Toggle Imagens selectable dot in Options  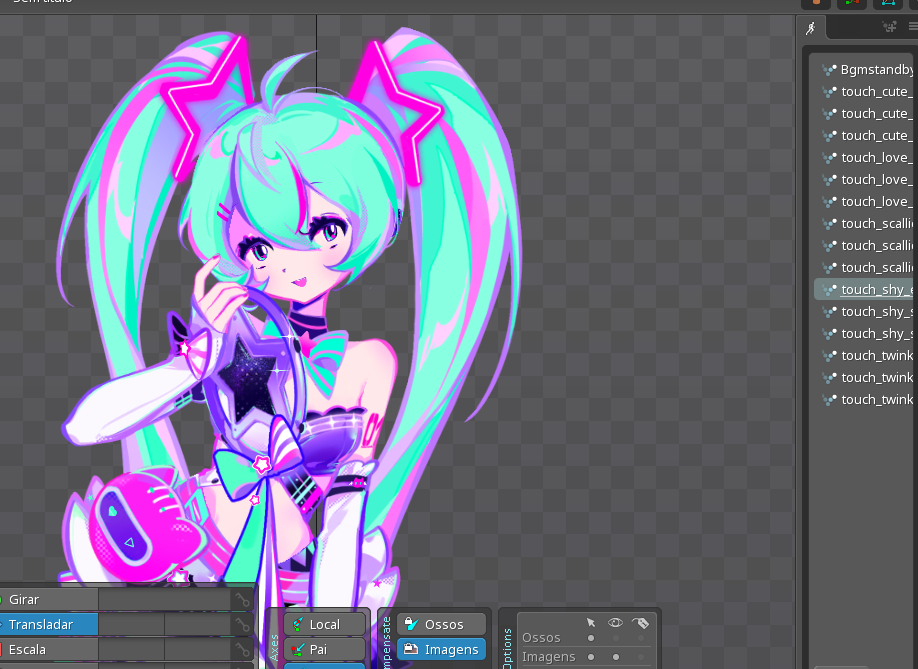(591, 657)
